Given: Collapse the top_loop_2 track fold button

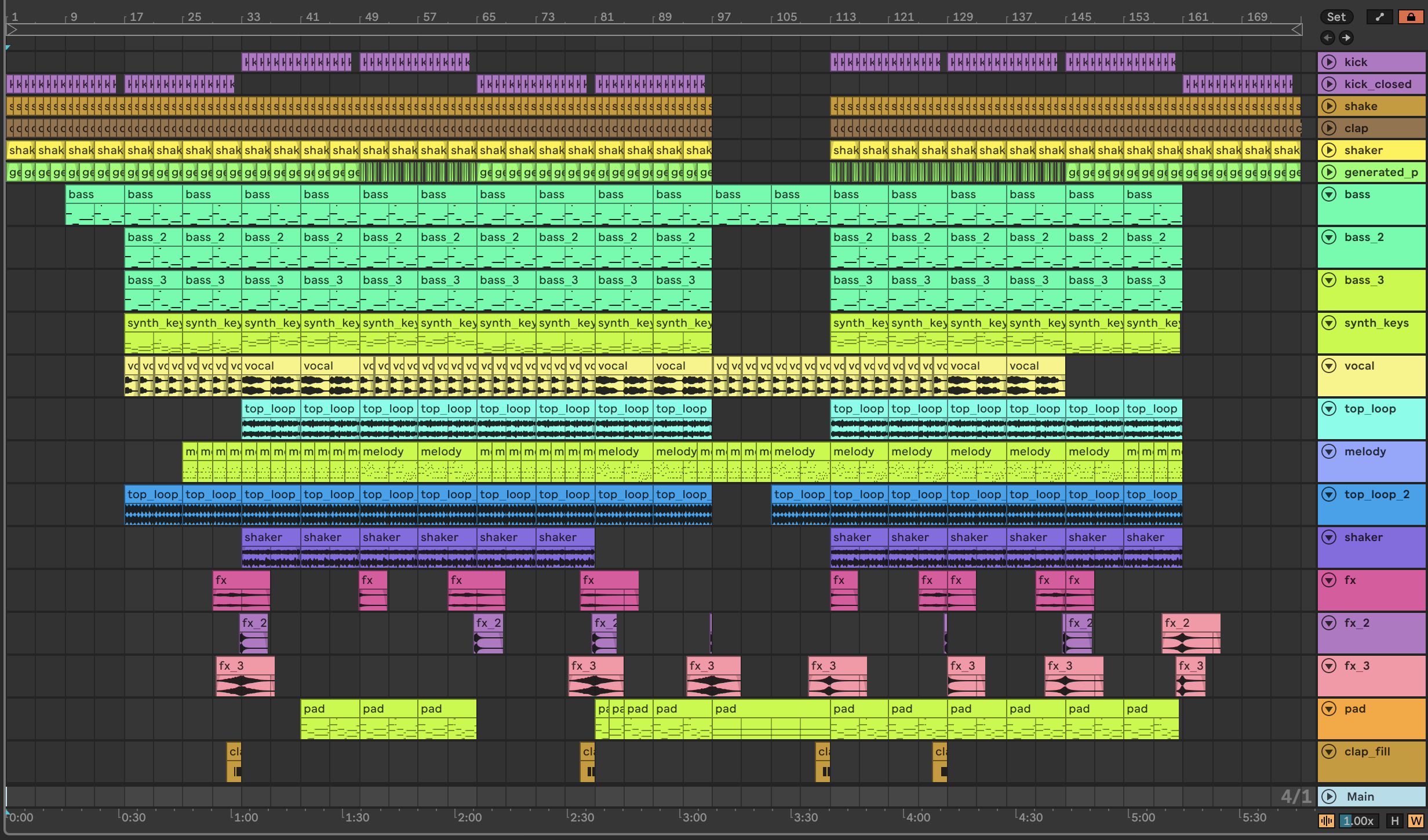Looking at the screenshot, I should click(1329, 494).
